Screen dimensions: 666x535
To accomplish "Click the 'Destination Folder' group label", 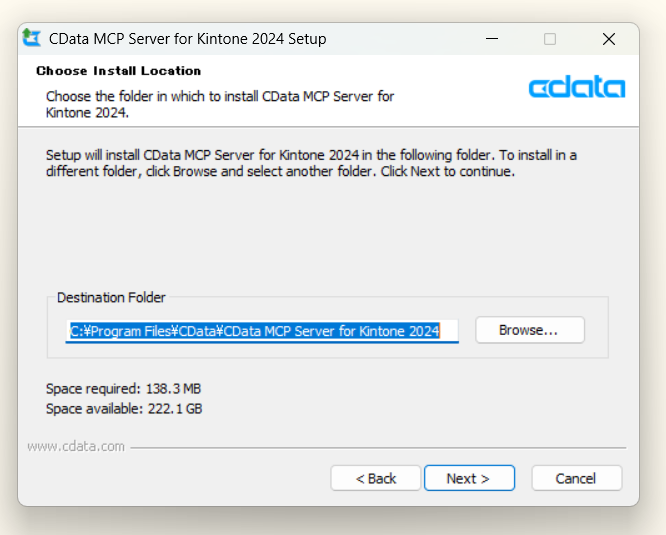I will pos(111,297).
